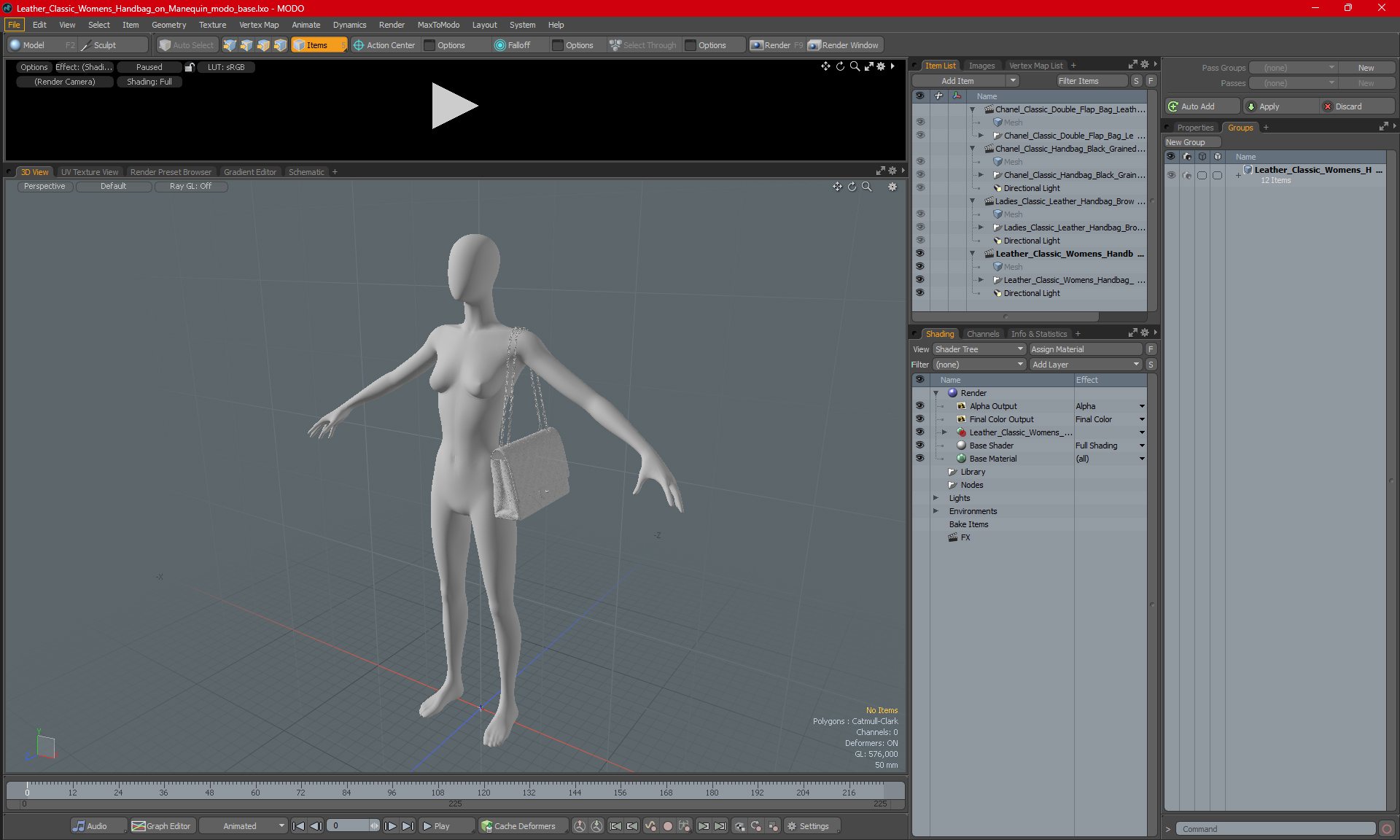Screen dimensions: 1400x840
Task: Click 3D viewport rotate view icon
Action: click(852, 187)
